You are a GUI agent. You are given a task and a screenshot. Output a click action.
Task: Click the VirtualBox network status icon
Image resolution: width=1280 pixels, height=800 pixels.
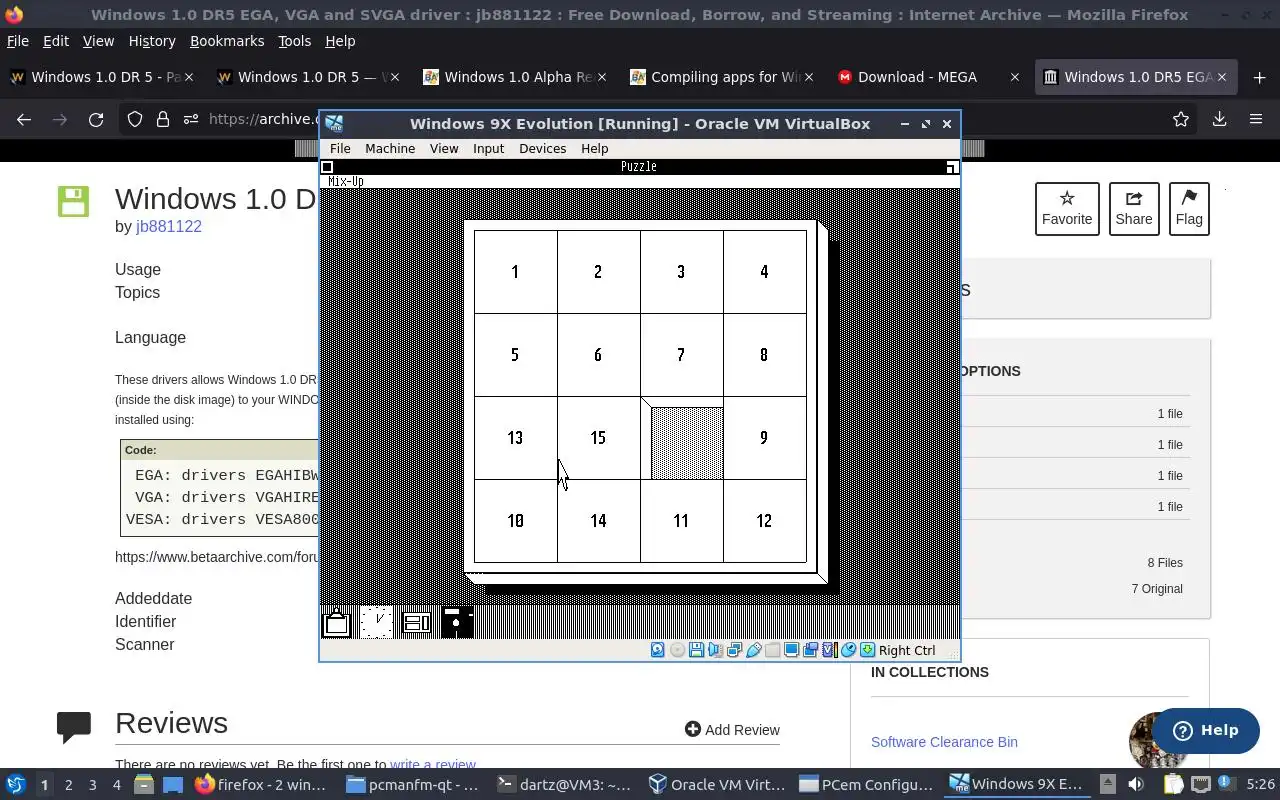pyautogui.click(x=734, y=650)
